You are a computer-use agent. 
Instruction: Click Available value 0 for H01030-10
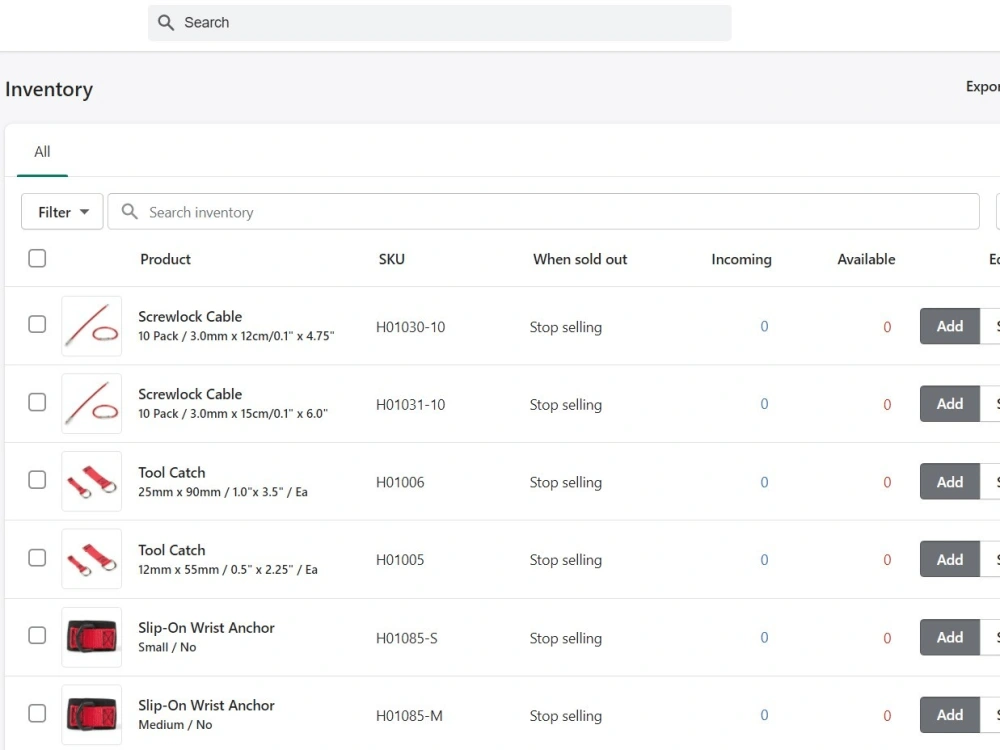coord(887,327)
